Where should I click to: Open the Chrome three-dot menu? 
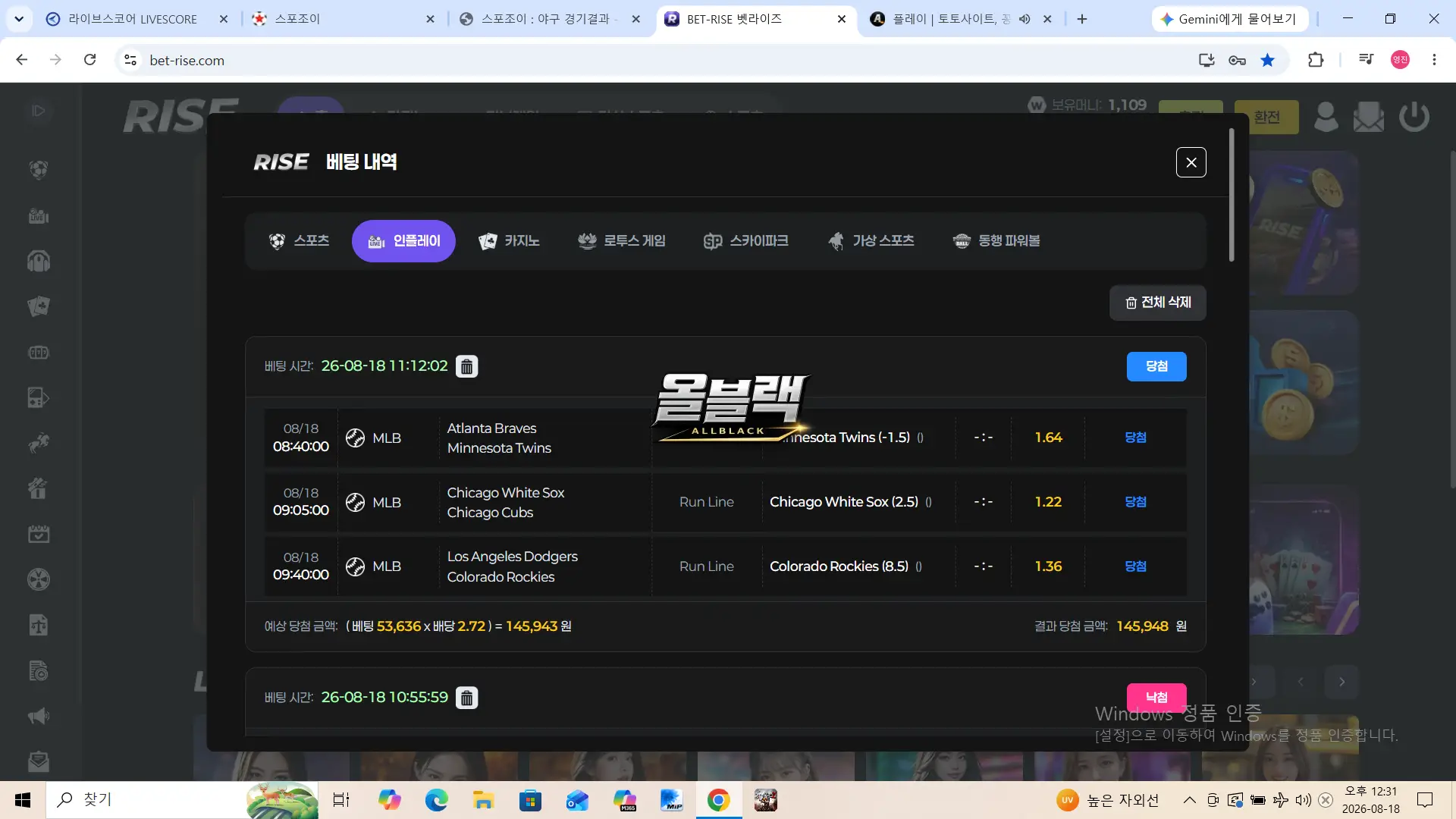tap(1434, 60)
